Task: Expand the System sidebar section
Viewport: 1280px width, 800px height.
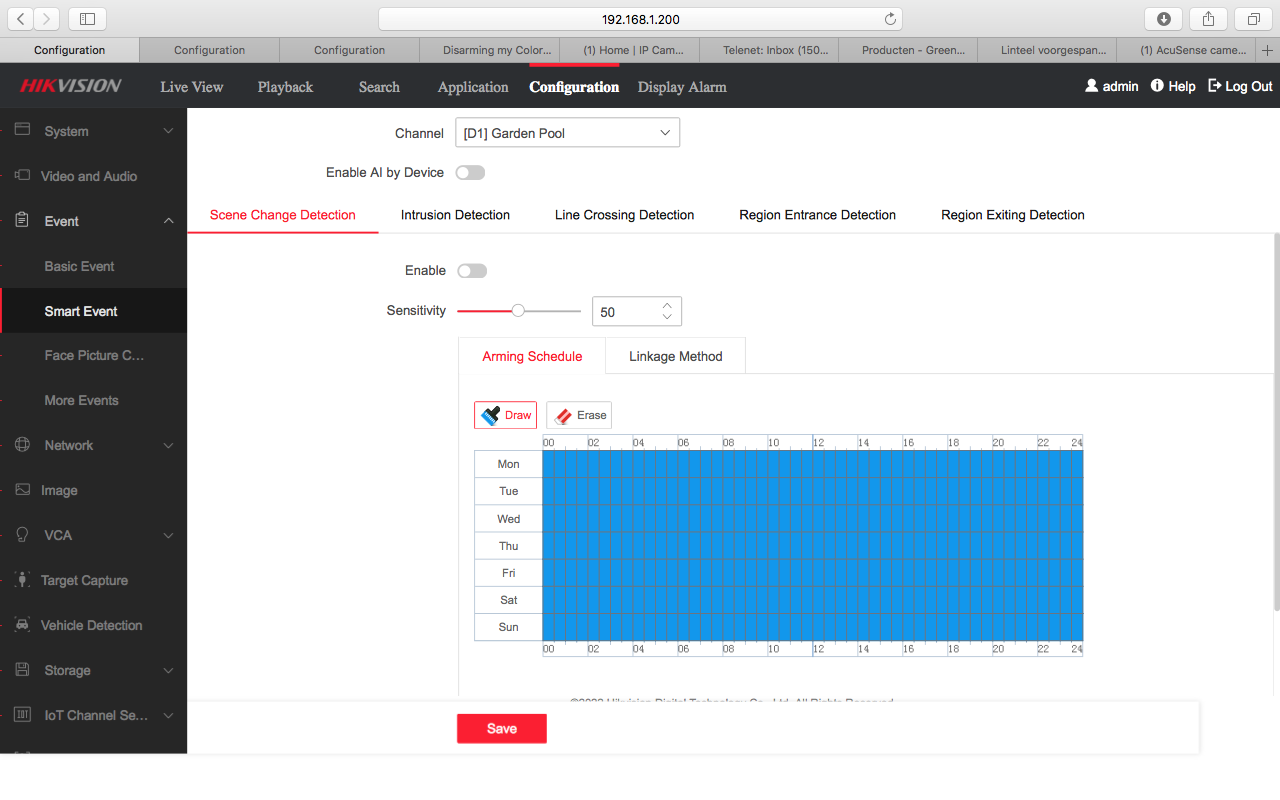Action: [93, 131]
